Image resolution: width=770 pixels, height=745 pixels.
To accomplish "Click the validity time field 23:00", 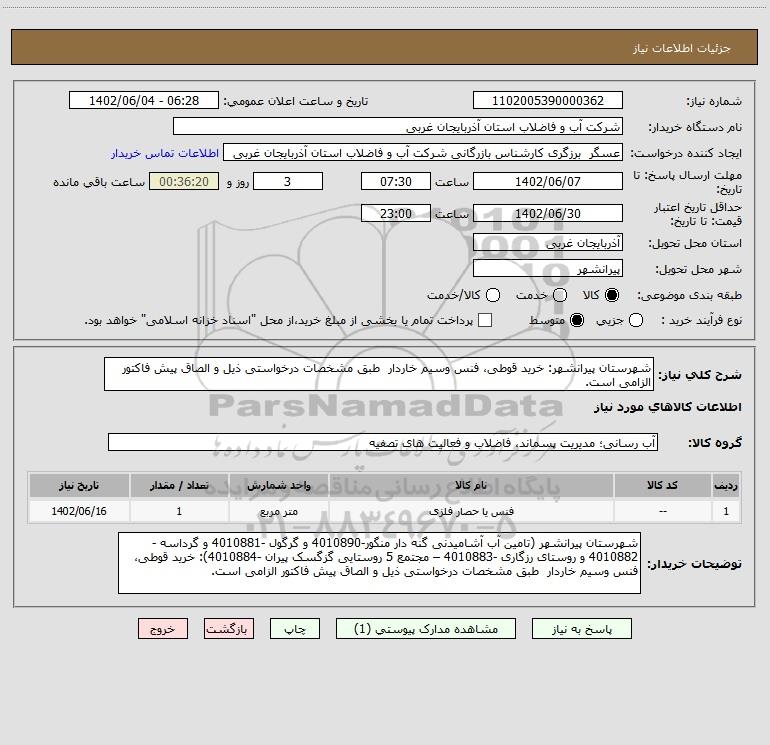I will point(396,214).
